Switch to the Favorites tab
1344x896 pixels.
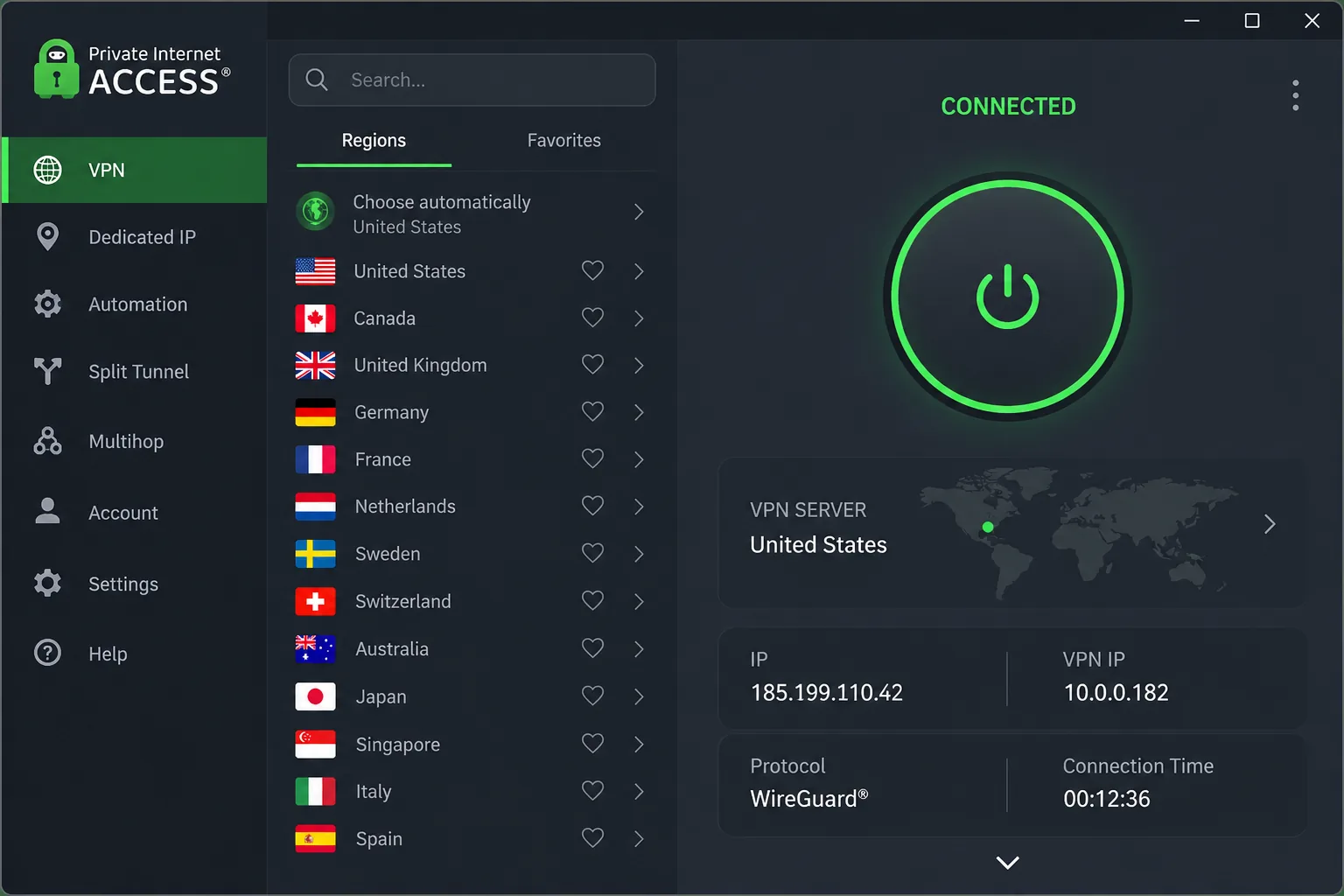[x=563, y=140]
